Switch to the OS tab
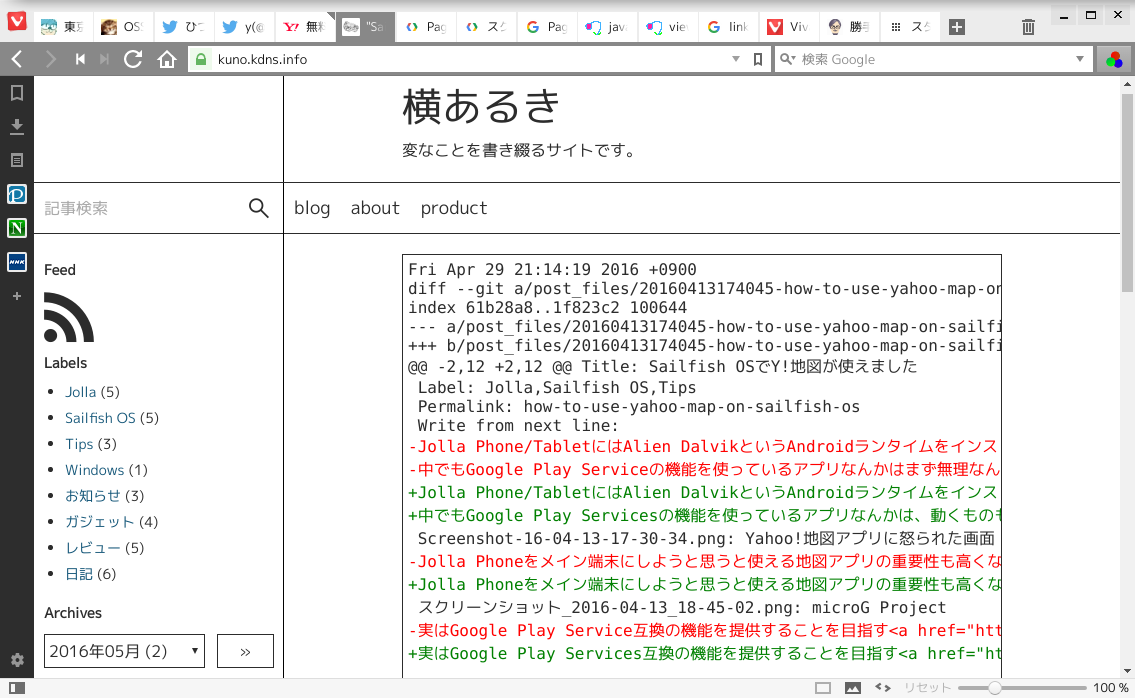Image resolution: width=1135 pixels, height=698 pixels. click(x=124, y=27)
